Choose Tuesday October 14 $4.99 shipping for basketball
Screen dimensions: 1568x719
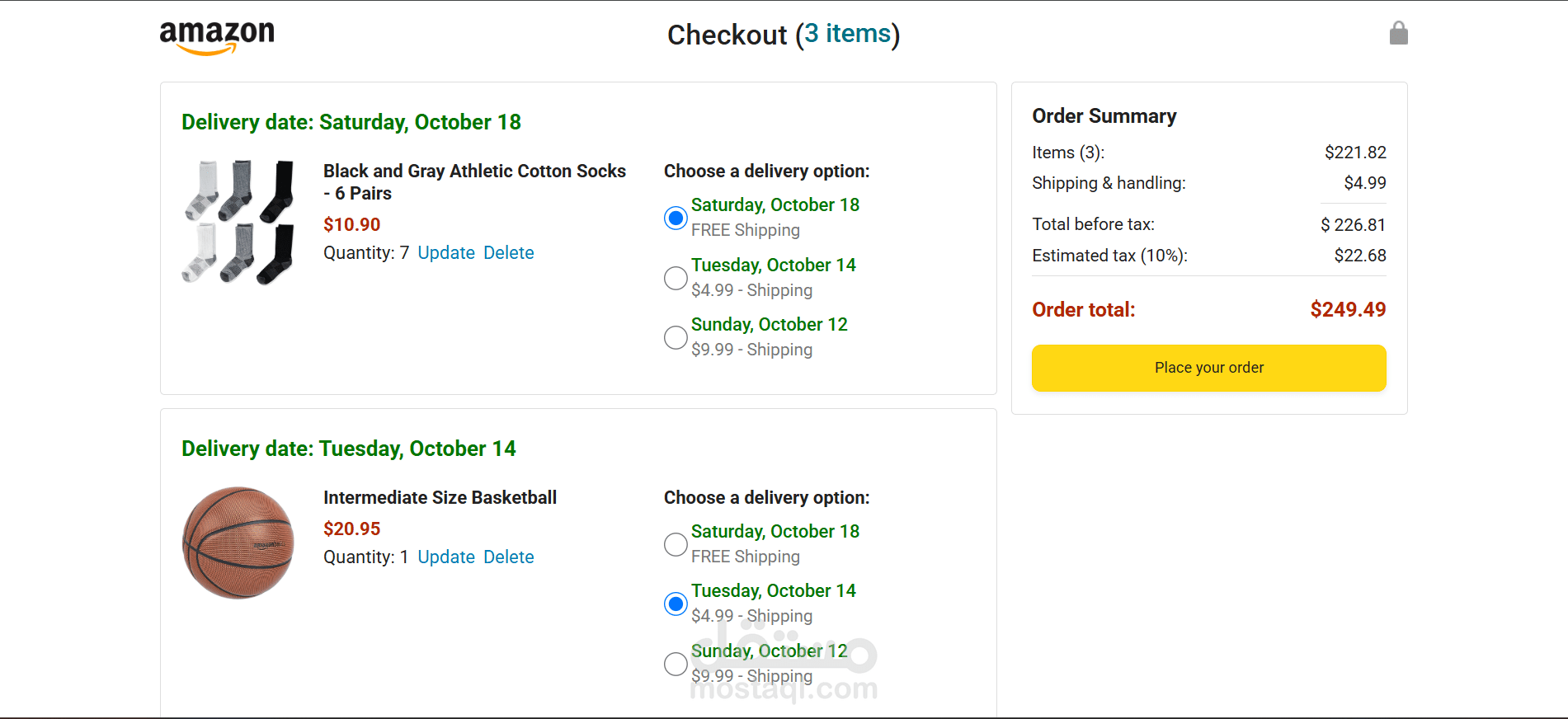coord(676,604)
